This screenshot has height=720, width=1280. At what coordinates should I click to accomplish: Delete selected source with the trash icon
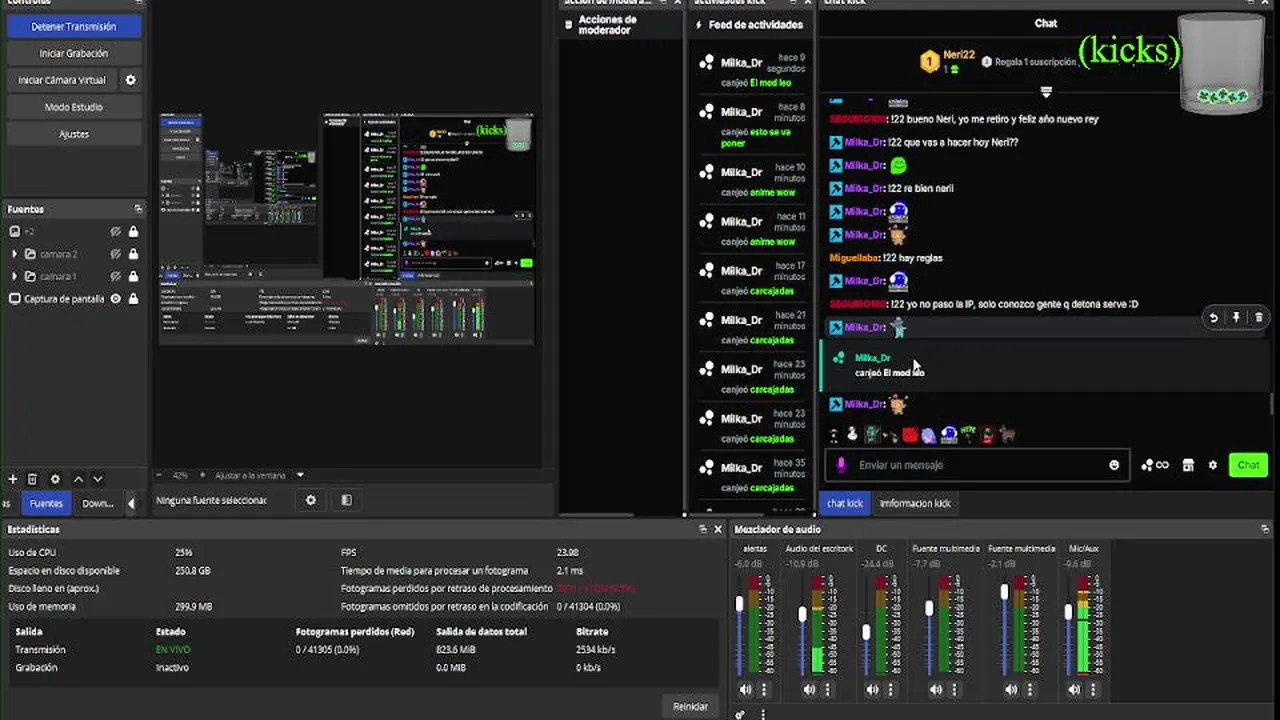[x=32, y=479]
